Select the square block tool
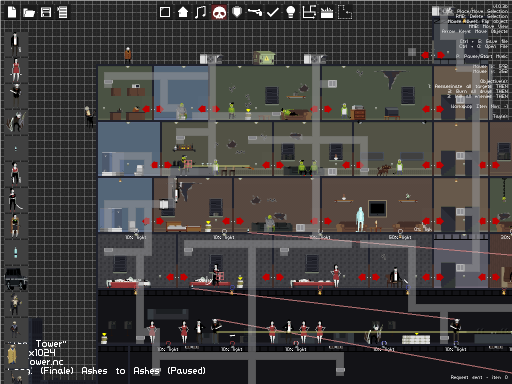 (165, 12)
